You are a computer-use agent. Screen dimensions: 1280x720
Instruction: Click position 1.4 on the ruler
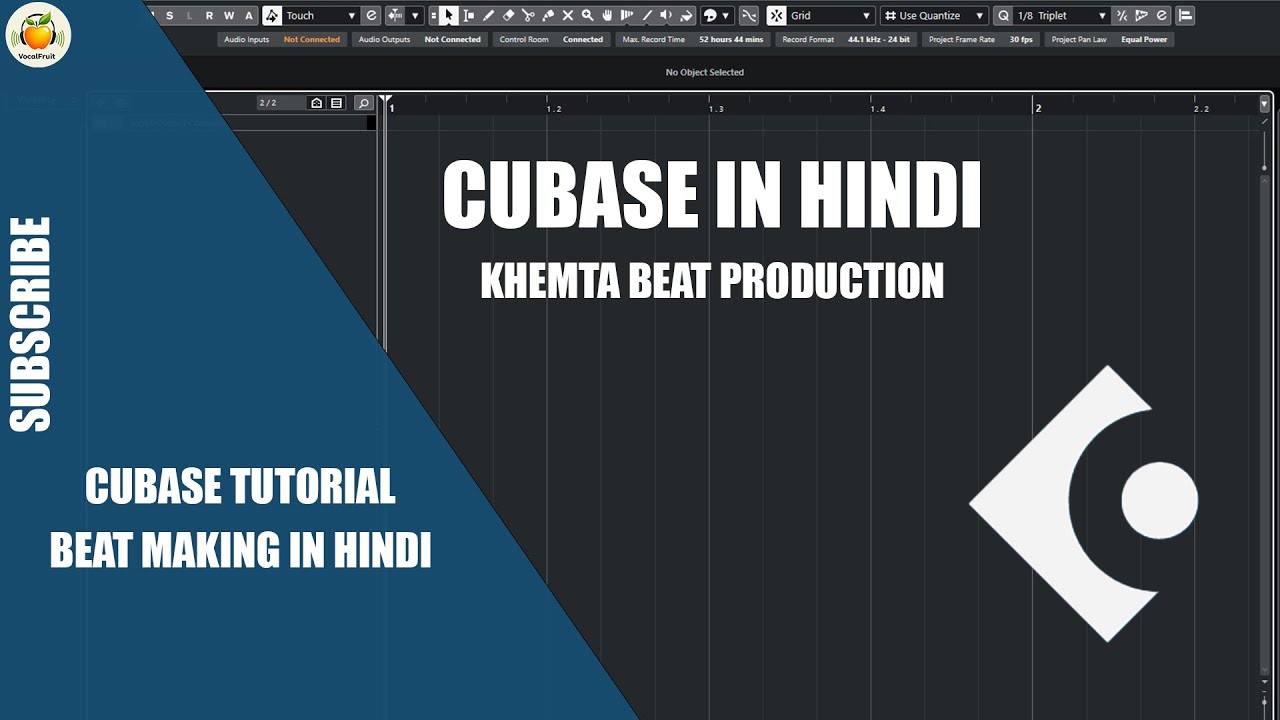tap(877, 108)
